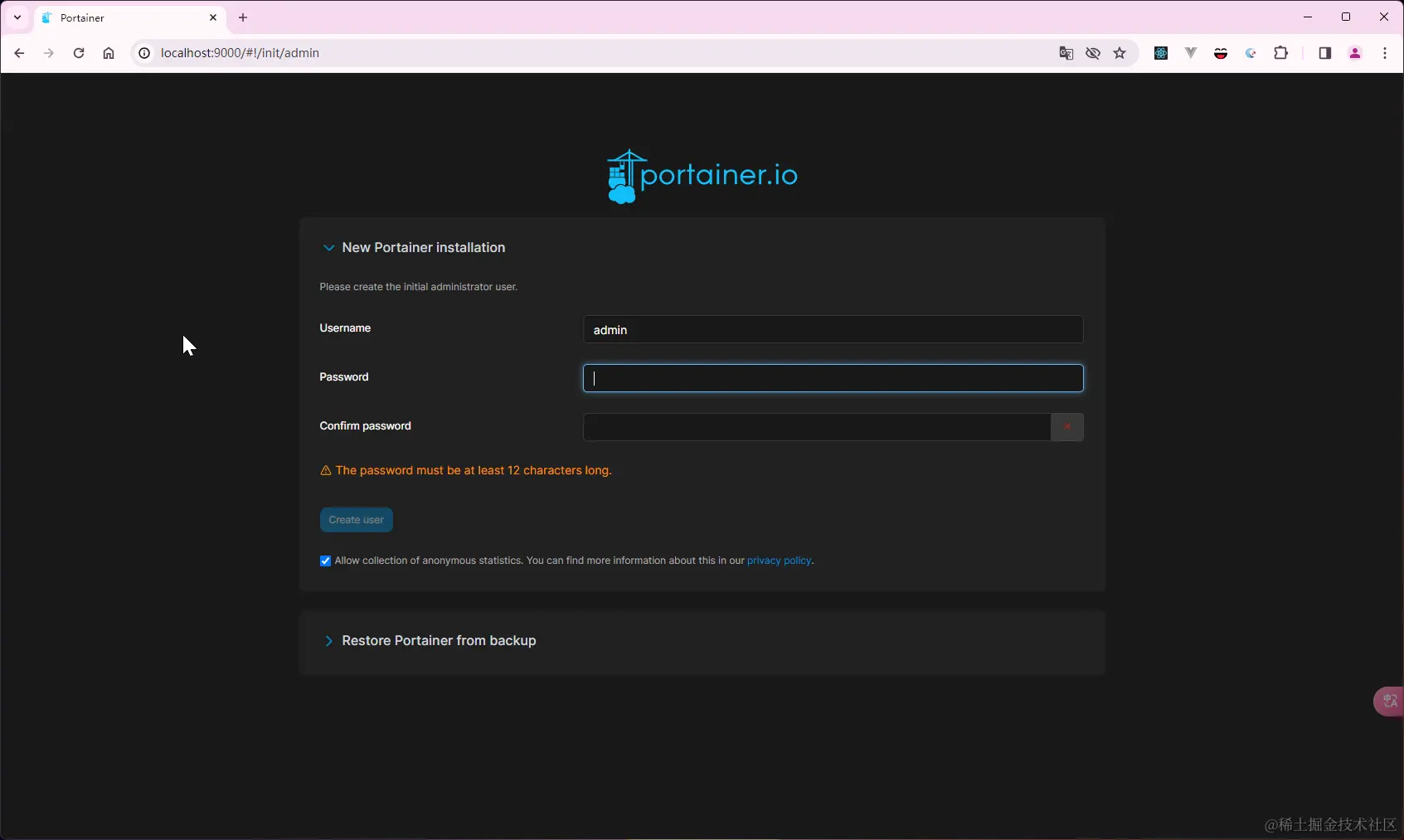This screenshot has width=1404, height=840.
Task: Go back to the previous page
Action: point(19,53)
